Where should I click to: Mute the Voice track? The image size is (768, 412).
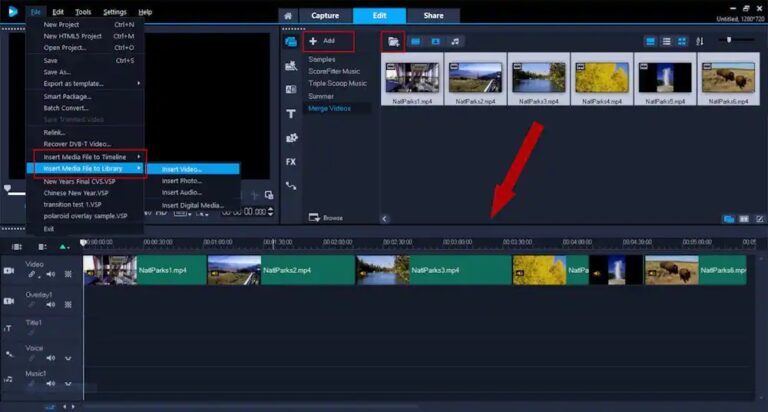50,358
